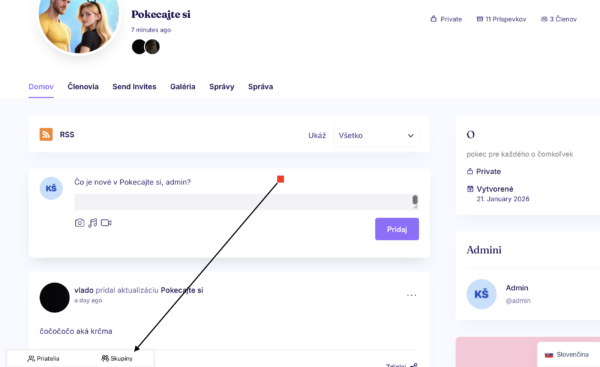This screenshot has width=600, height=367.
Task: Click the Admin KŠ avatar in the Admini panel
Action: click(x=481, y=294)
